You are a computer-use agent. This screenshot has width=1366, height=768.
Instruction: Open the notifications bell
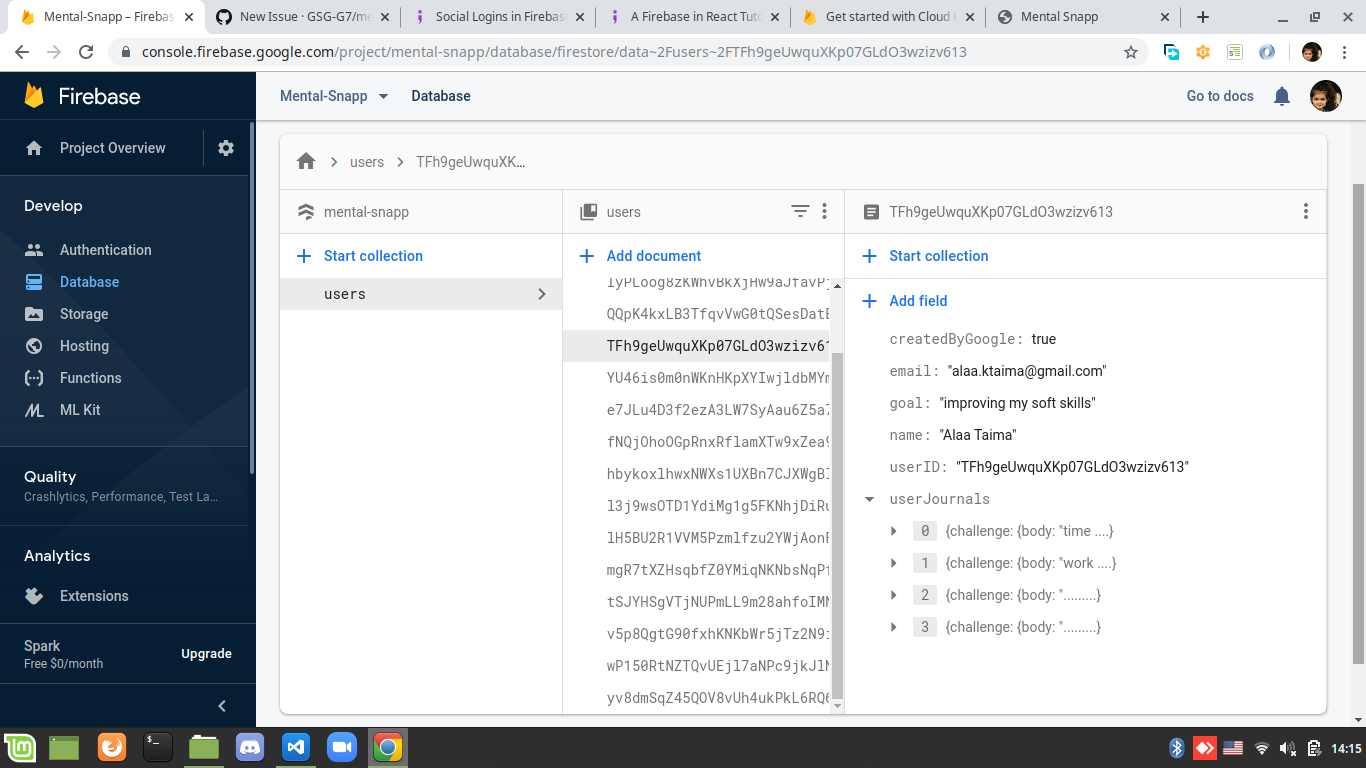pyautogui.click(x=1282, y=95)
